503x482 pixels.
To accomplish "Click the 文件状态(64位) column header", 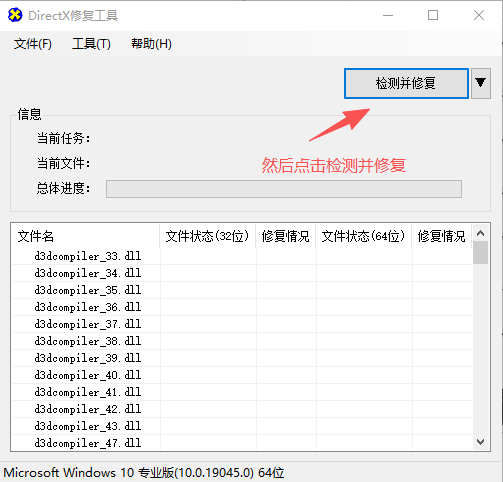I will 364,236.
